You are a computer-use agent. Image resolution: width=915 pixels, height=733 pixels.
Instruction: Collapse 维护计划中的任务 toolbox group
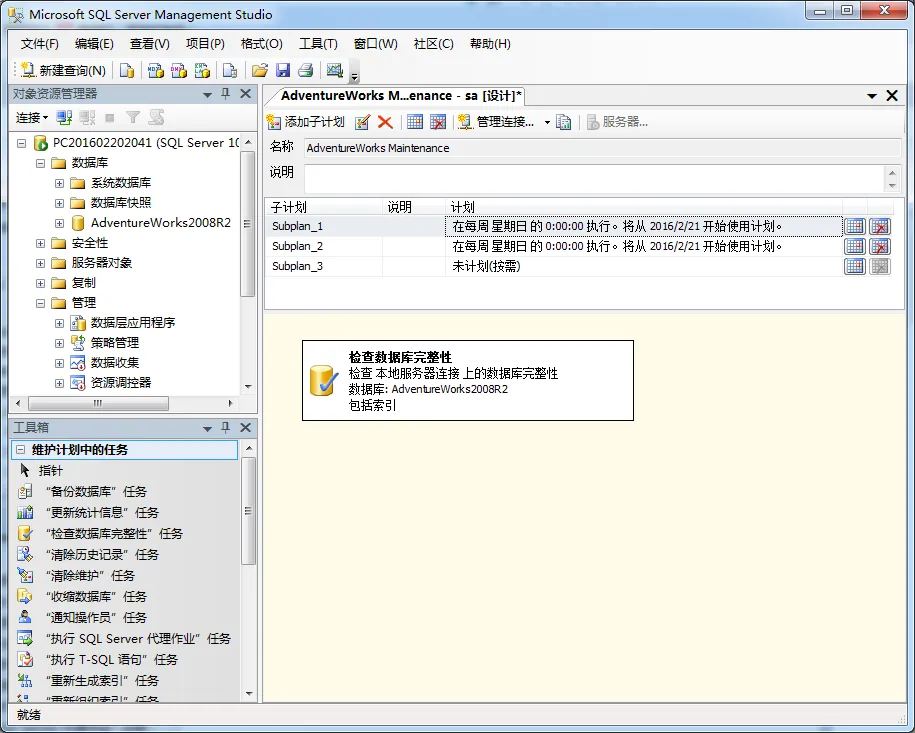(x=21, y=449)
